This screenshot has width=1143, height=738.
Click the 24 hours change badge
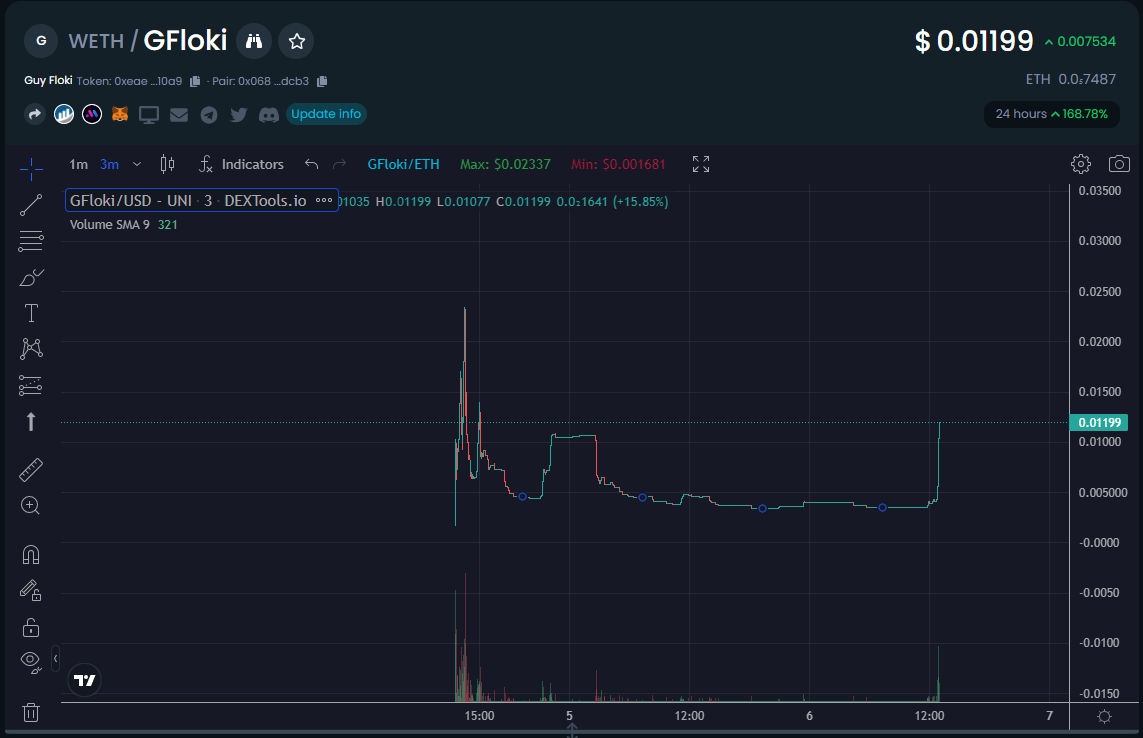pyautogui.click(x=1051, y=114)
